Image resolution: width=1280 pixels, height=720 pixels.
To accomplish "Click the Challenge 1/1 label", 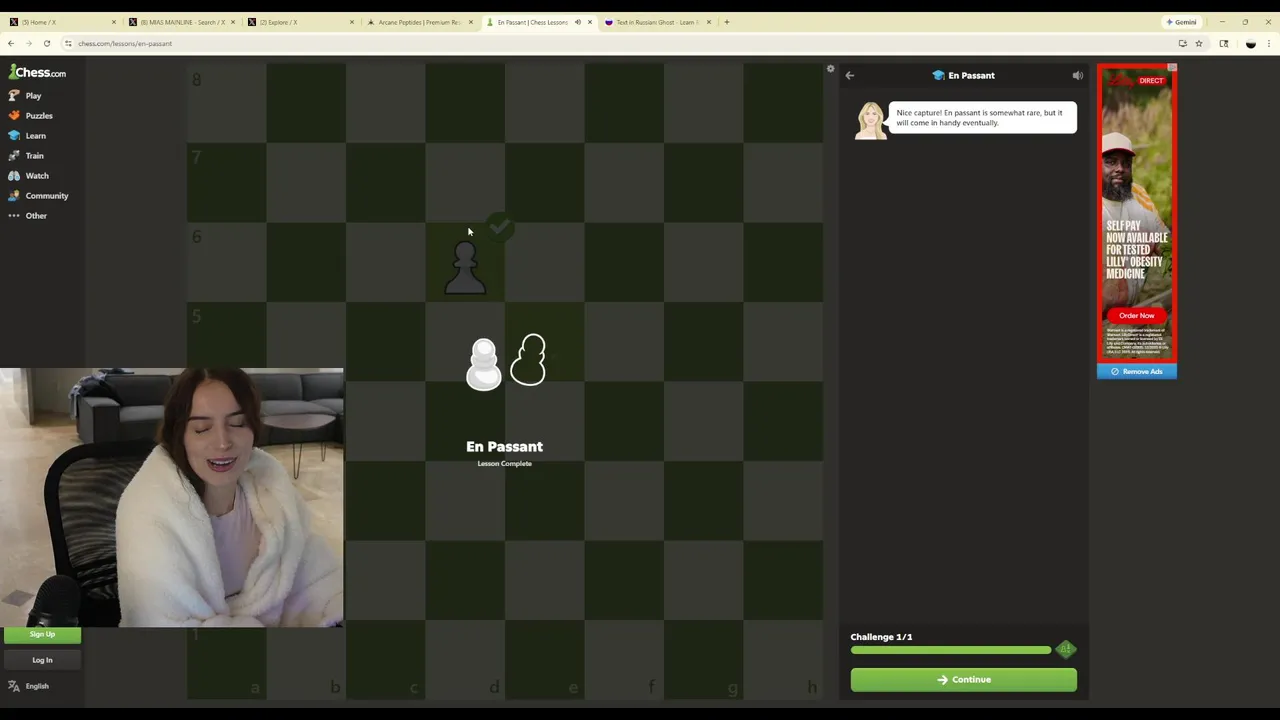I will pyautogui.click(x=881, y=637).
